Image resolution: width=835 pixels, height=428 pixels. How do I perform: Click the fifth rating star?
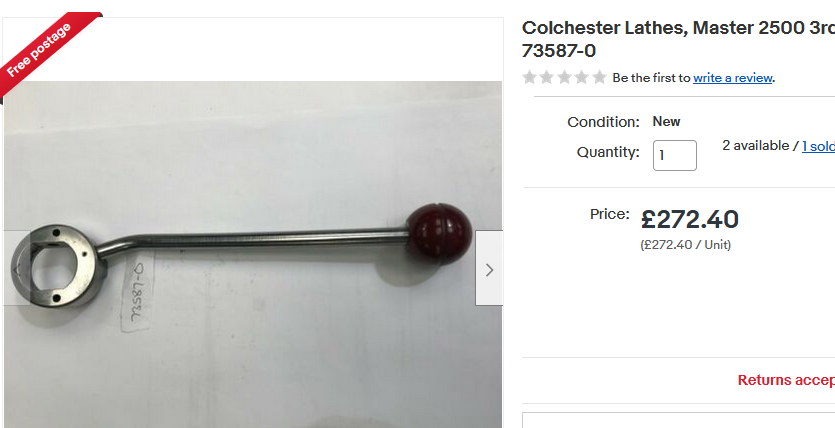point(600,78)
